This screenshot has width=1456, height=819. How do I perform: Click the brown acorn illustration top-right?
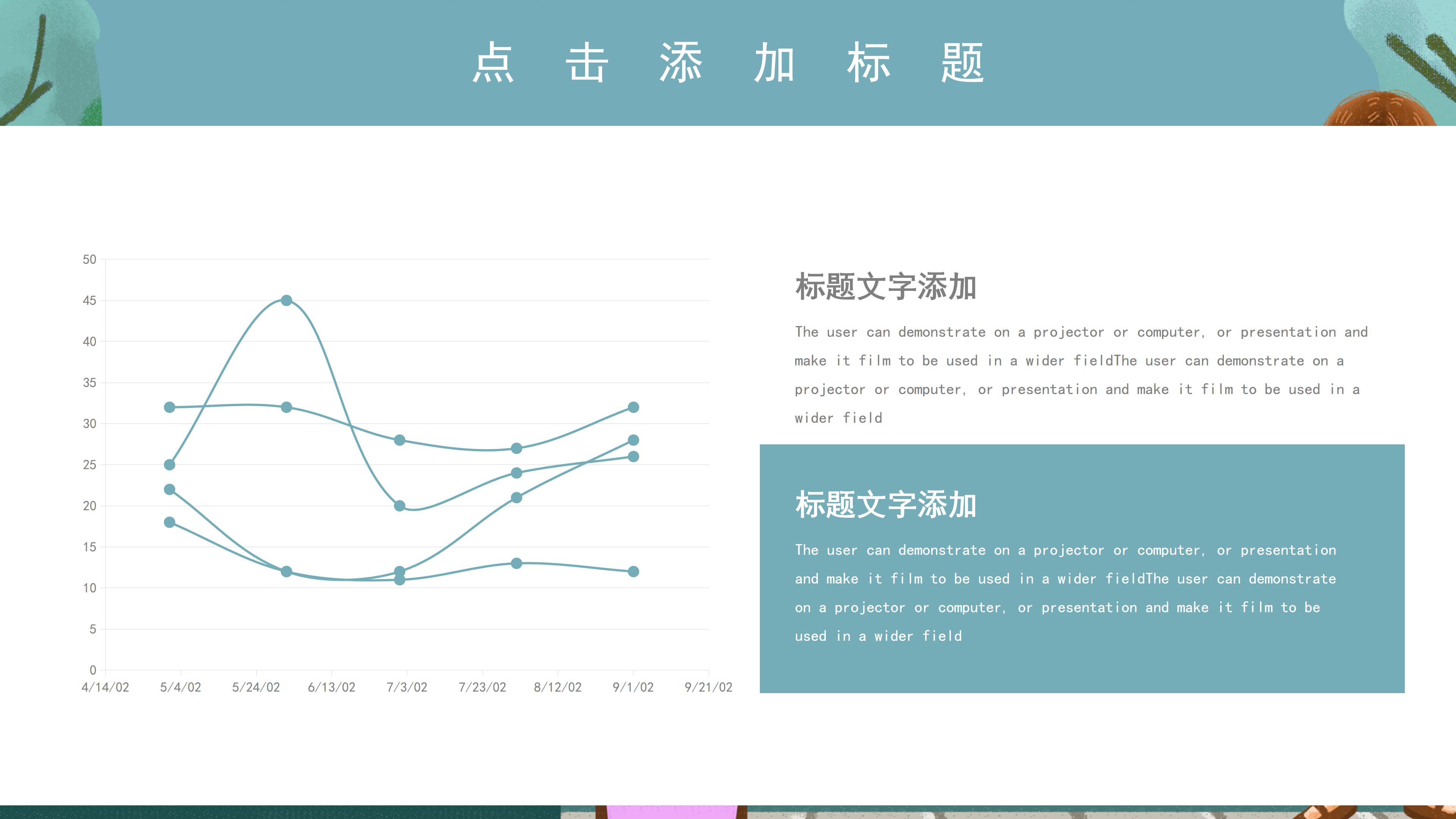pos(1379,110)
